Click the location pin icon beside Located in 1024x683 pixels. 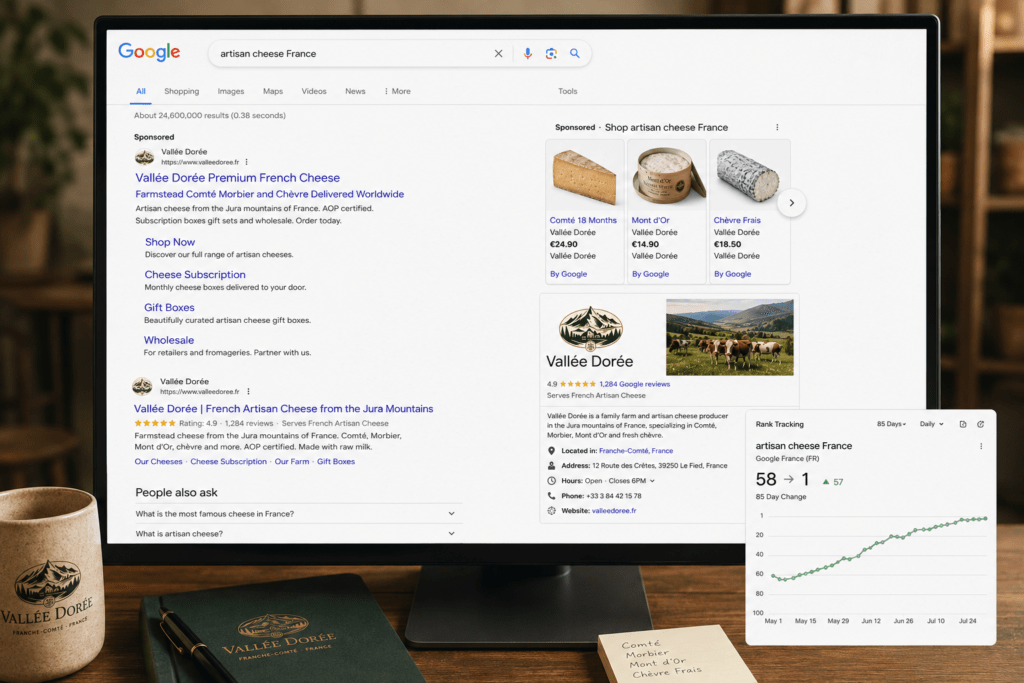coord(551,451)
